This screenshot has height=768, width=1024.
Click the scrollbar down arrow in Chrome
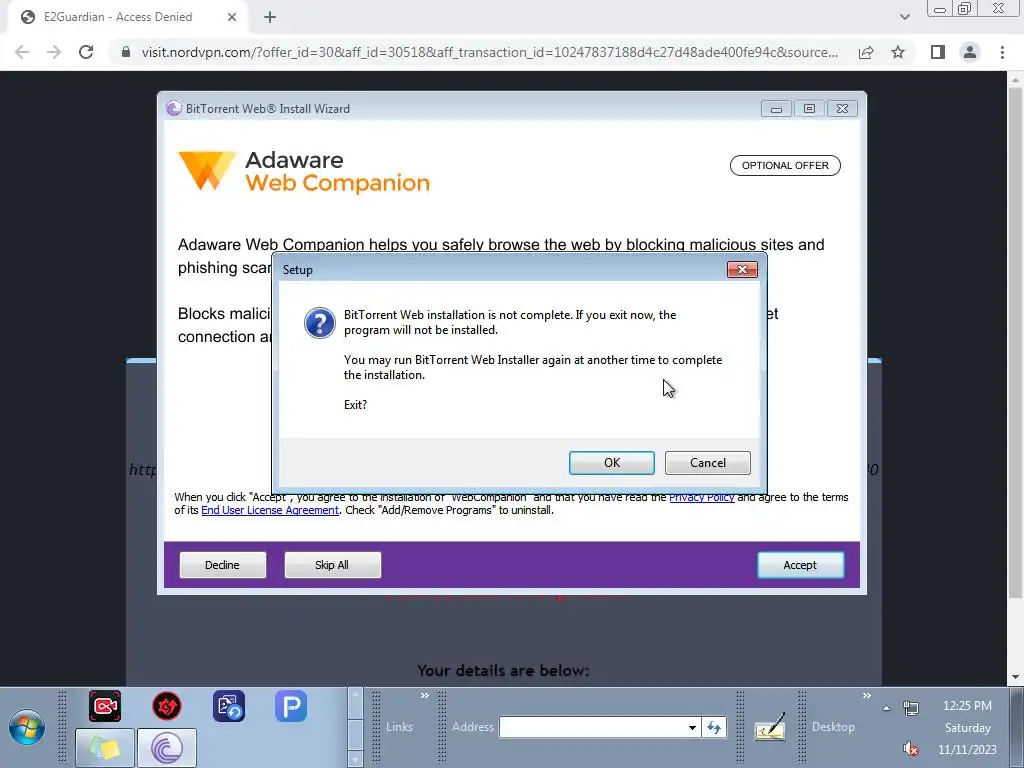pyautogui.click(x=1015, y=678)
